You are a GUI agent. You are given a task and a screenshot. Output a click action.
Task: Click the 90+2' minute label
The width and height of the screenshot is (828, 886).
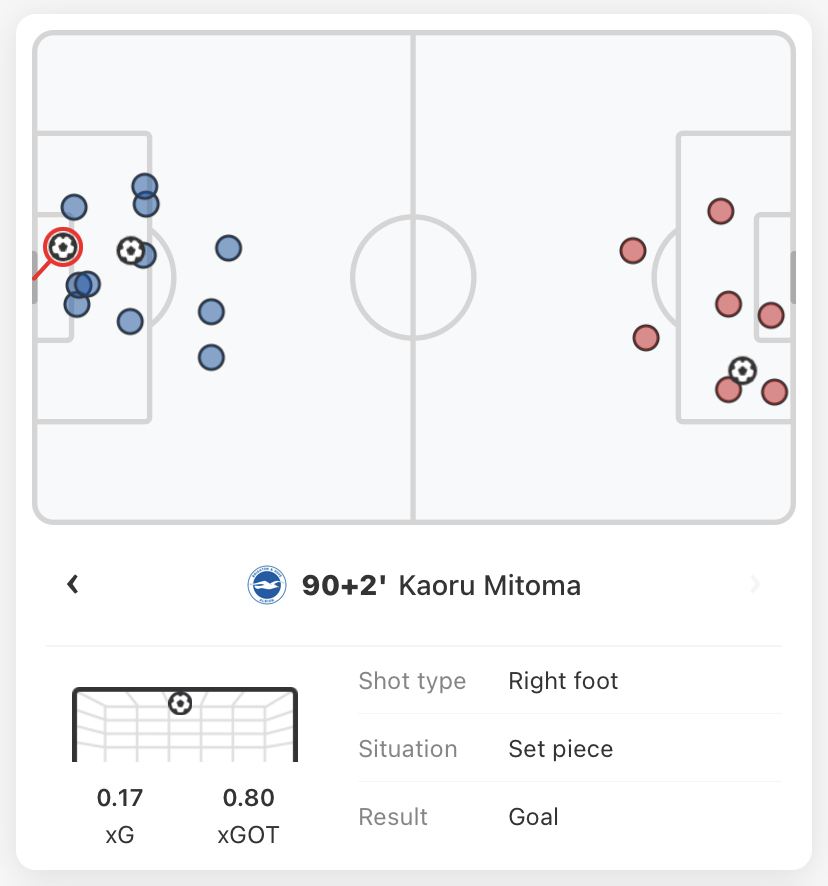pos(344,585)
